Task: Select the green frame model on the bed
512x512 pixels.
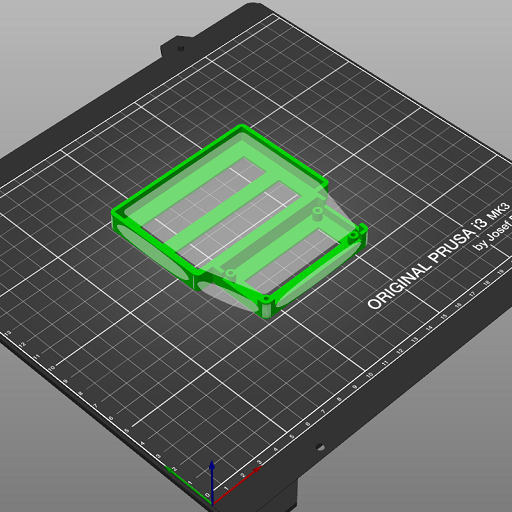Action: (239, 221)
